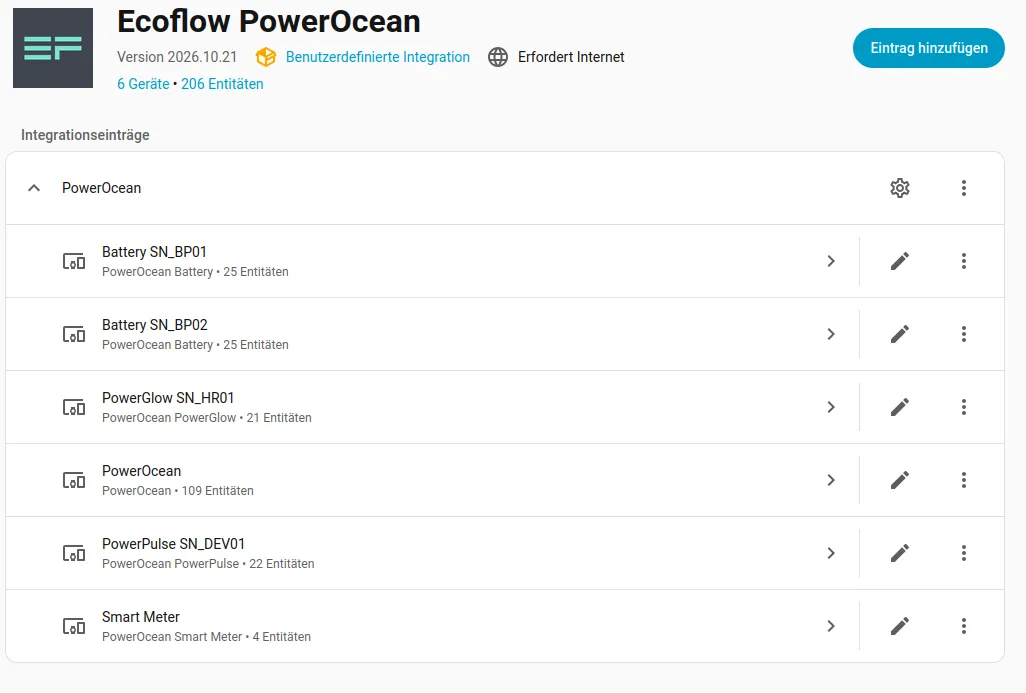The height and width of the screenshot is (693, 1026).
Task: Click the Erfordert Internet label
Action: (x=571, y=57)
